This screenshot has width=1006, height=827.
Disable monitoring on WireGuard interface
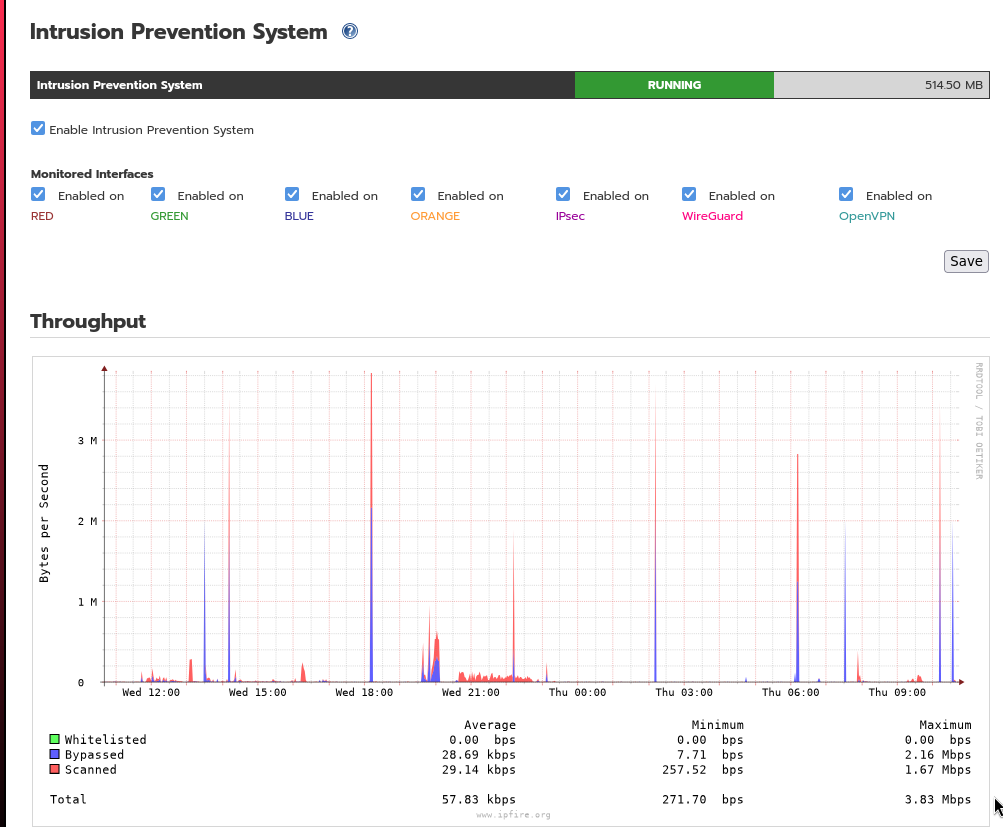pyautogui.click(x=688, y=194)
